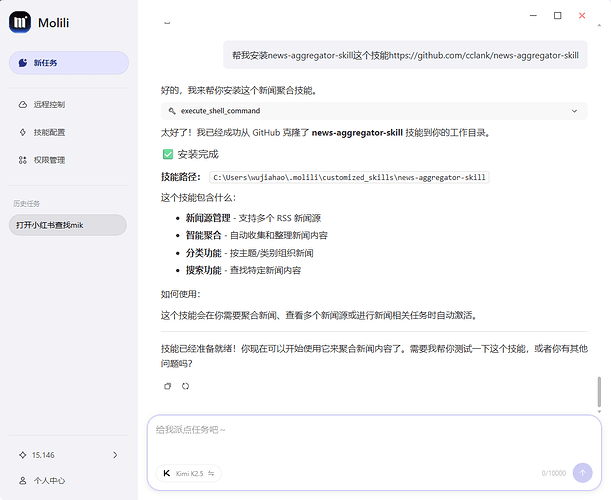
Task: Regenerate the assistant's response
Action: (x=185, y=386)
